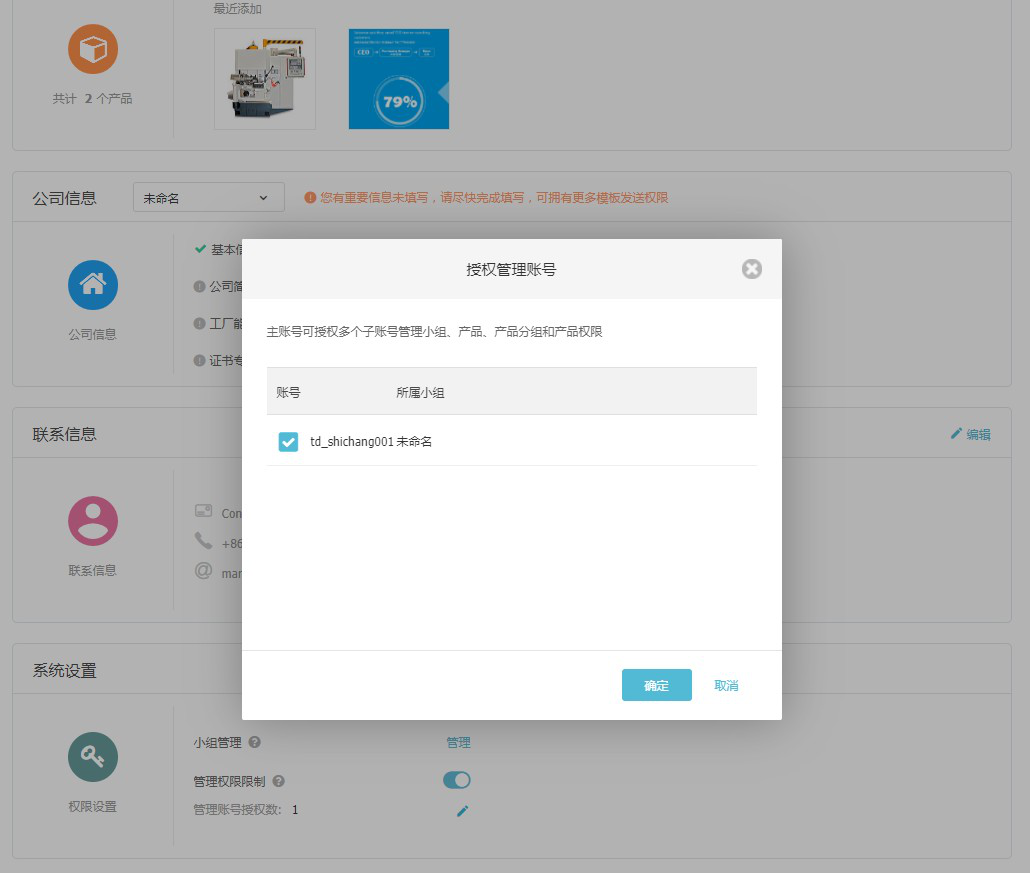
Task: Open 管理 link for 小组管理
Action: click(458, 742)
